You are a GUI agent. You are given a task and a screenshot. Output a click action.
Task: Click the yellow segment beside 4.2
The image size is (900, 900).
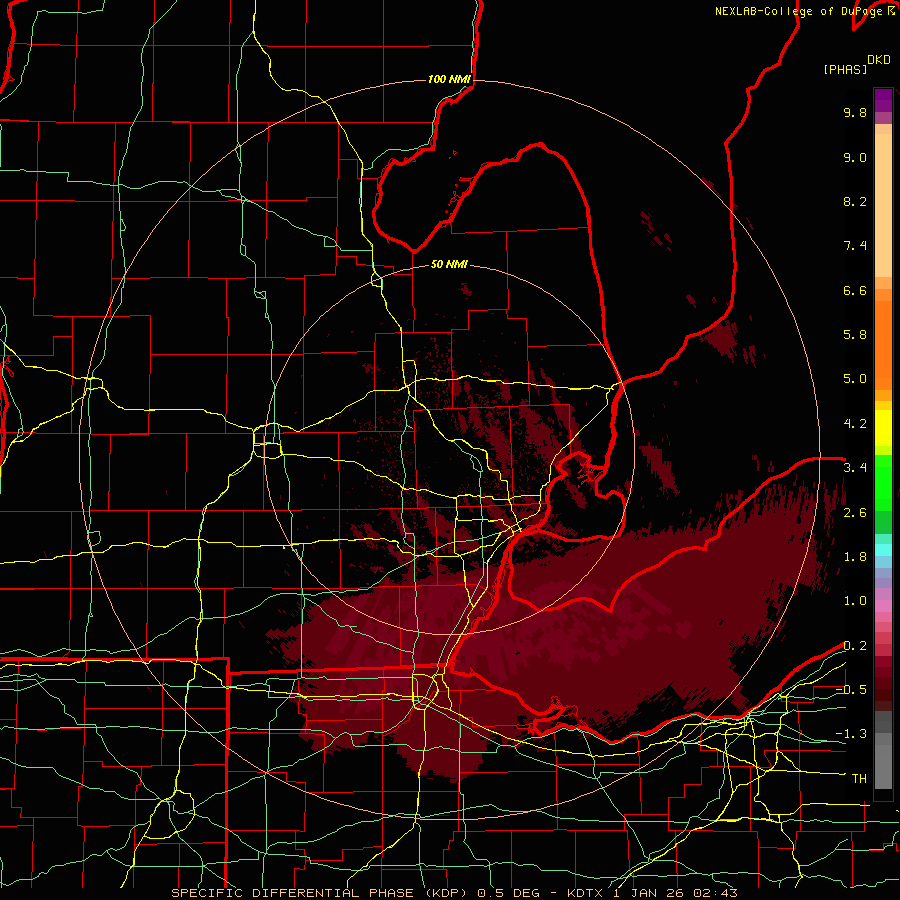coord(883,428)
